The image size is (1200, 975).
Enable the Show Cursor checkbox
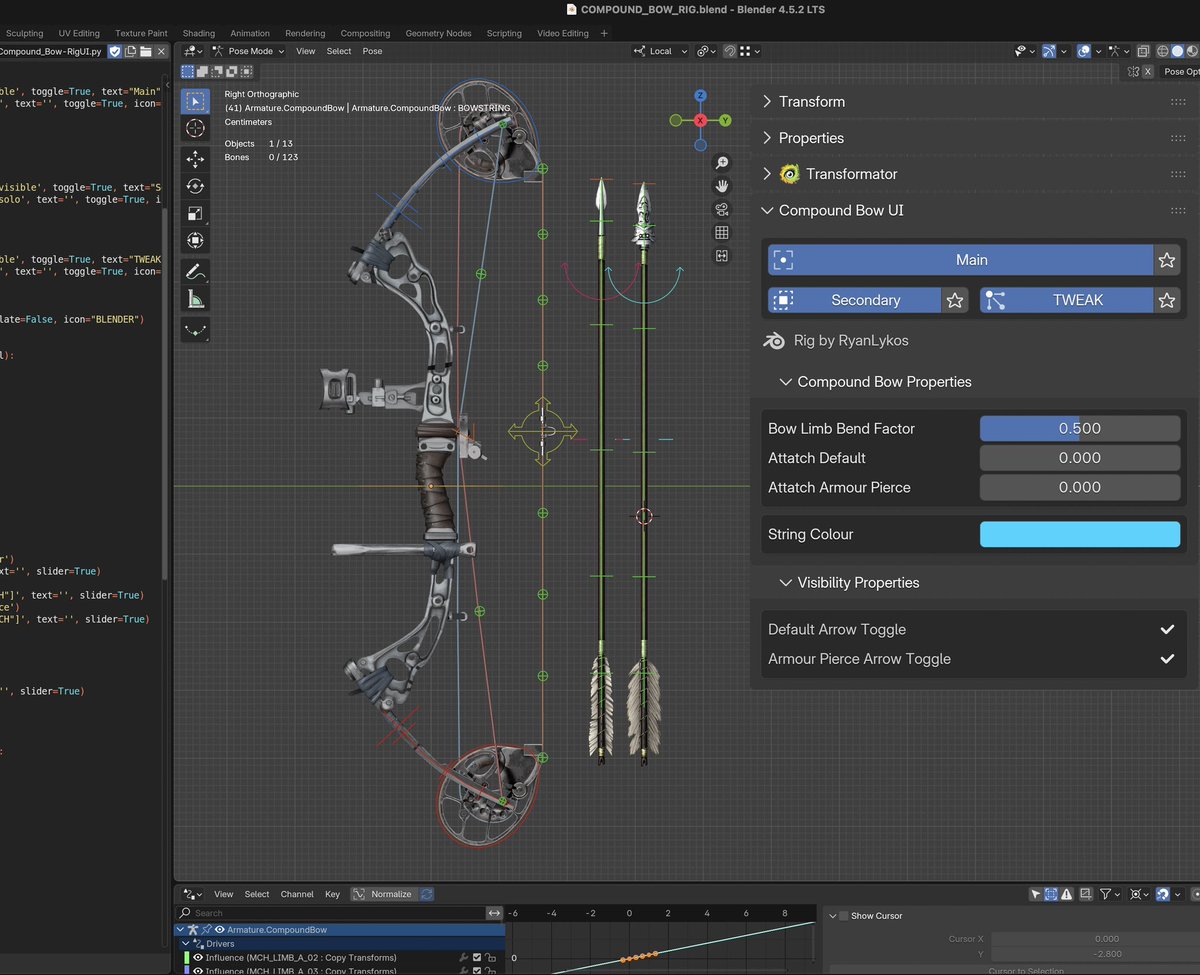pos(844,916)
